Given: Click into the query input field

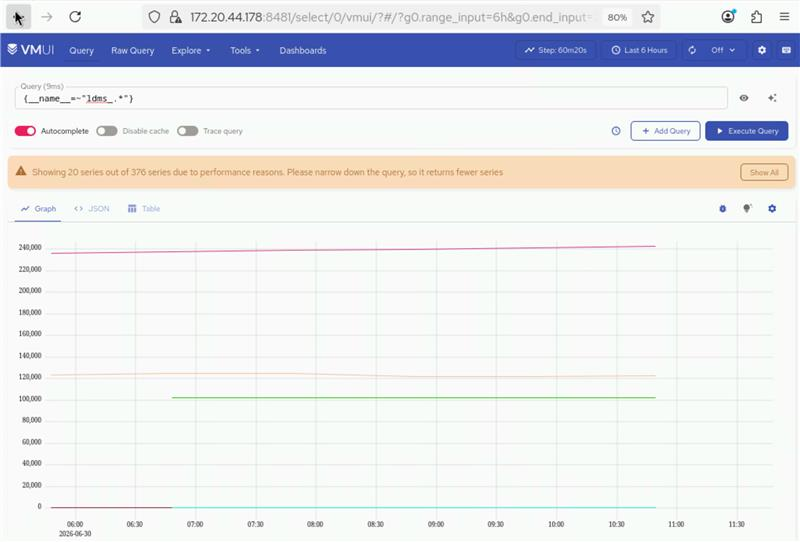Looking at the screenshot, I should pos(371,98).
